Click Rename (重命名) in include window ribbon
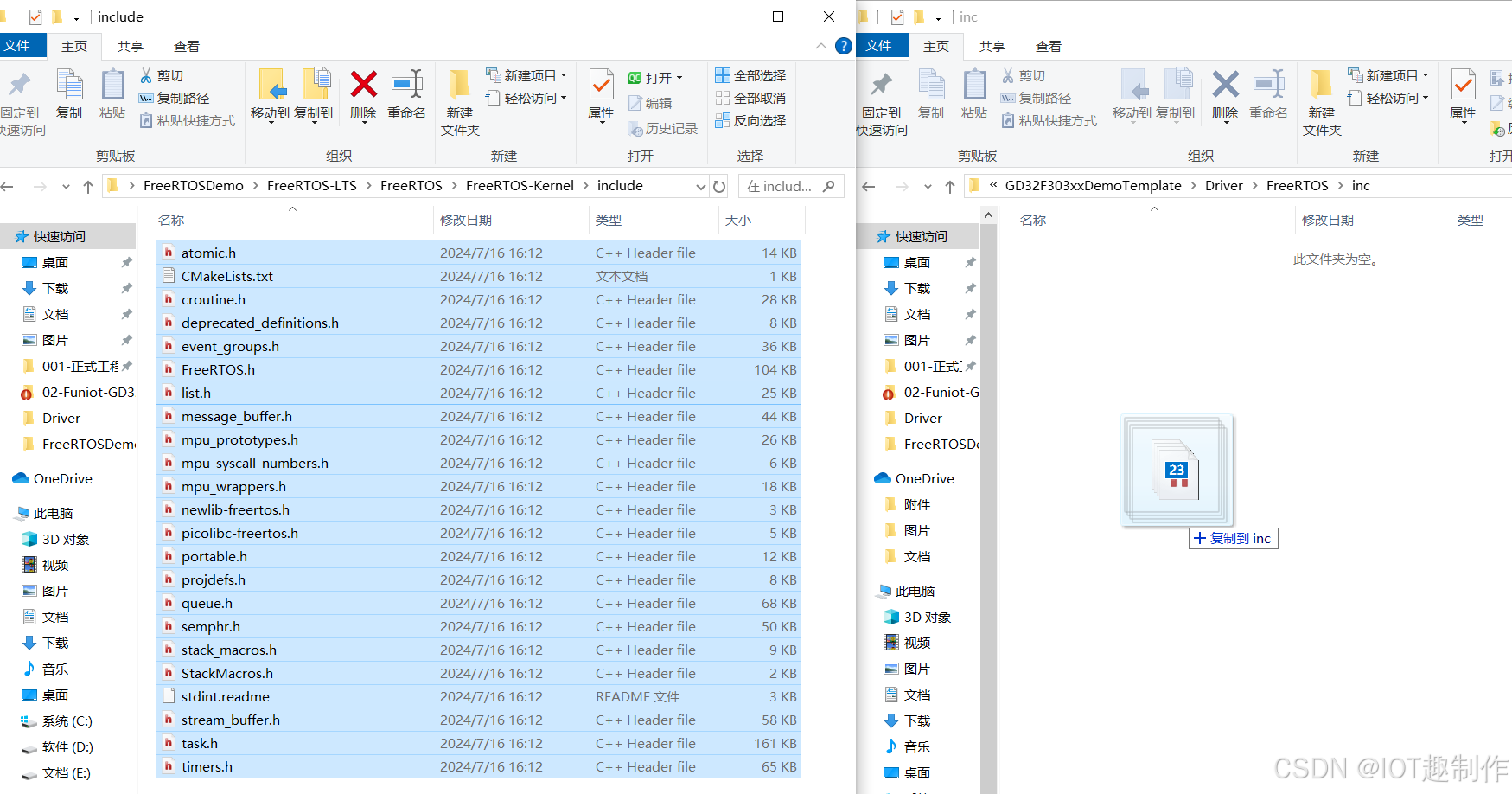 (x=406, y=95)
